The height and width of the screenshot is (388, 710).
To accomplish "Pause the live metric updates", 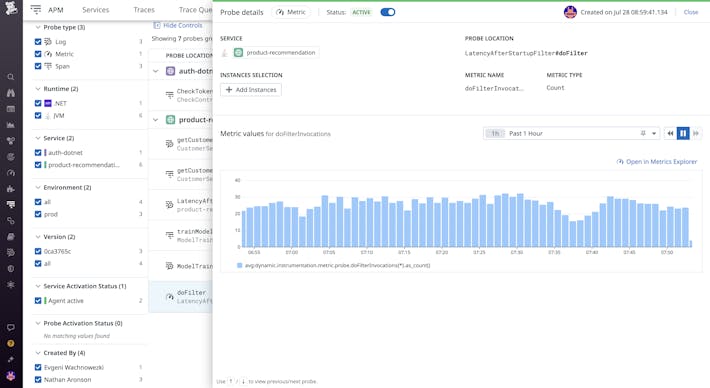I will [683, 133].
